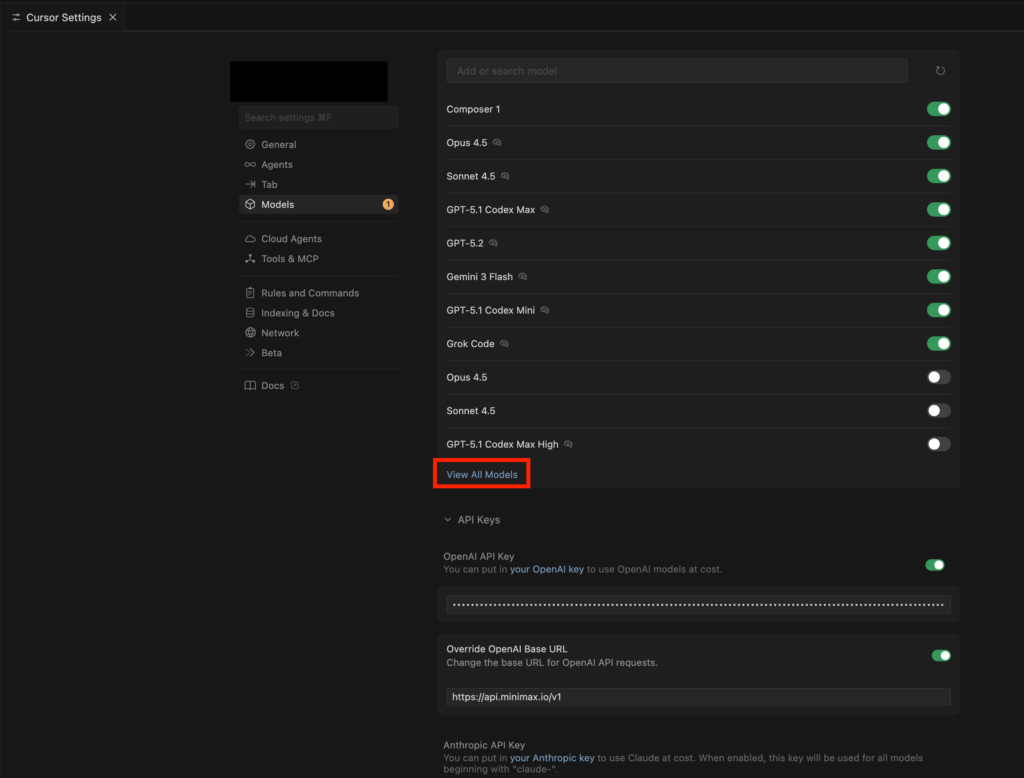Click the Agents infinity icon
This screenshot has height=778, width=1024.
(x=251, y=165)
